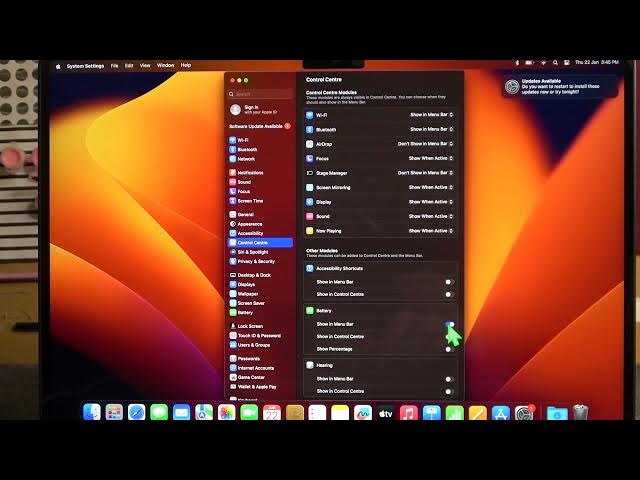The height and width of the screenshot is (480, 640).
Task: Toggle Battery Show in Menu Bar switch
Action: (449, 324)
